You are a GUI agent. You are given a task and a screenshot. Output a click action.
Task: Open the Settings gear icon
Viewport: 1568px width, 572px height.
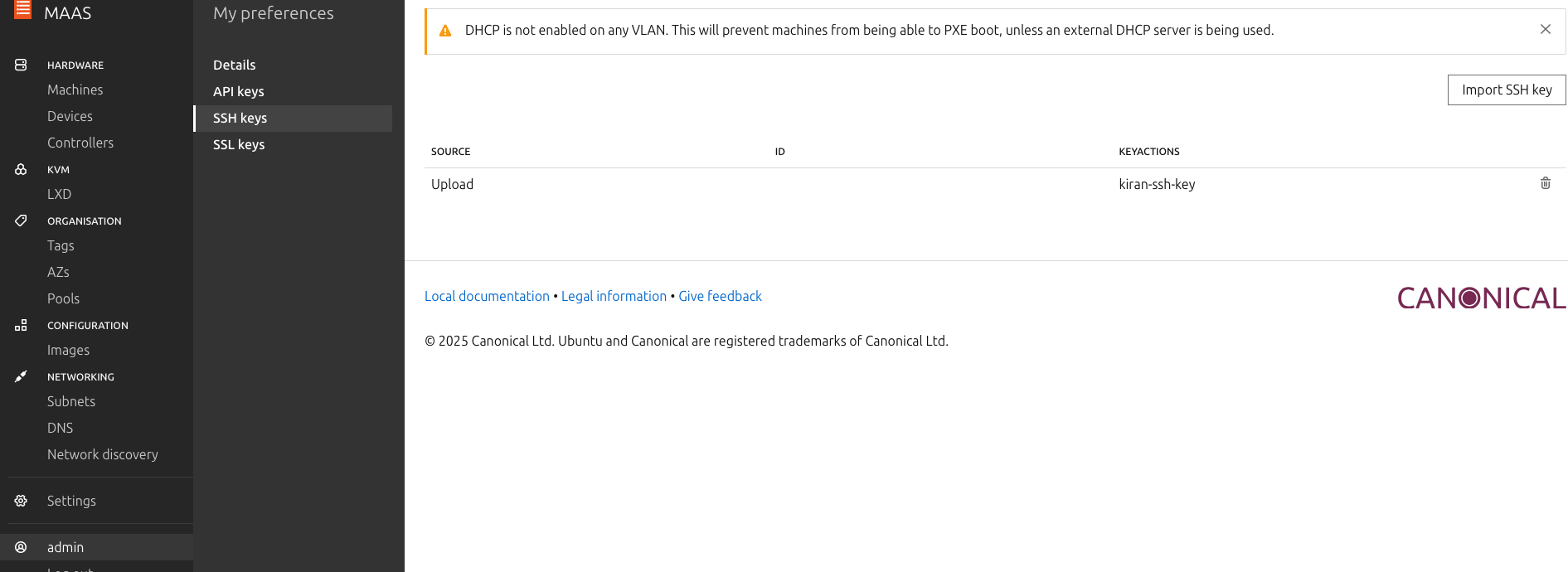pyautogui.click(x=20, y=501)
